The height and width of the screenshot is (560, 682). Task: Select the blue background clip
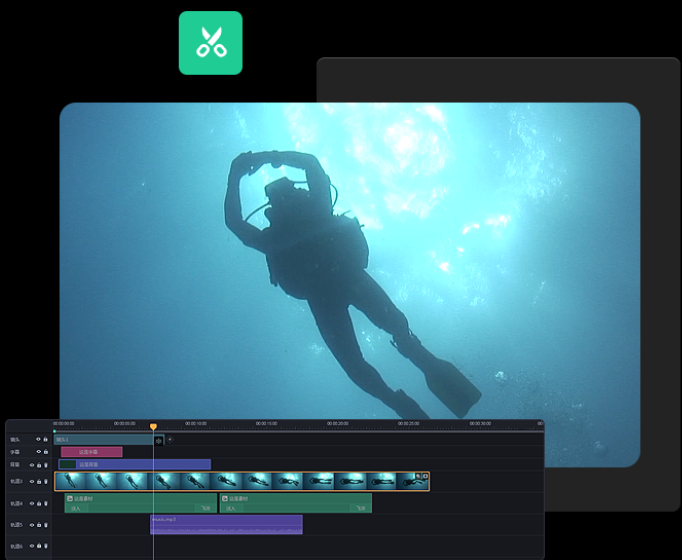135,464
